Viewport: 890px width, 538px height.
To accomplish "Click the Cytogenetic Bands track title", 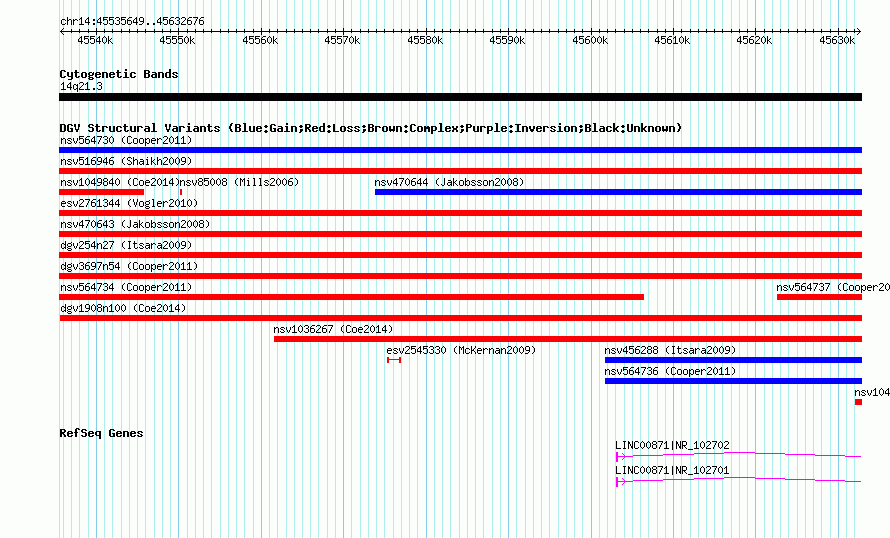I will pos(119,74).
